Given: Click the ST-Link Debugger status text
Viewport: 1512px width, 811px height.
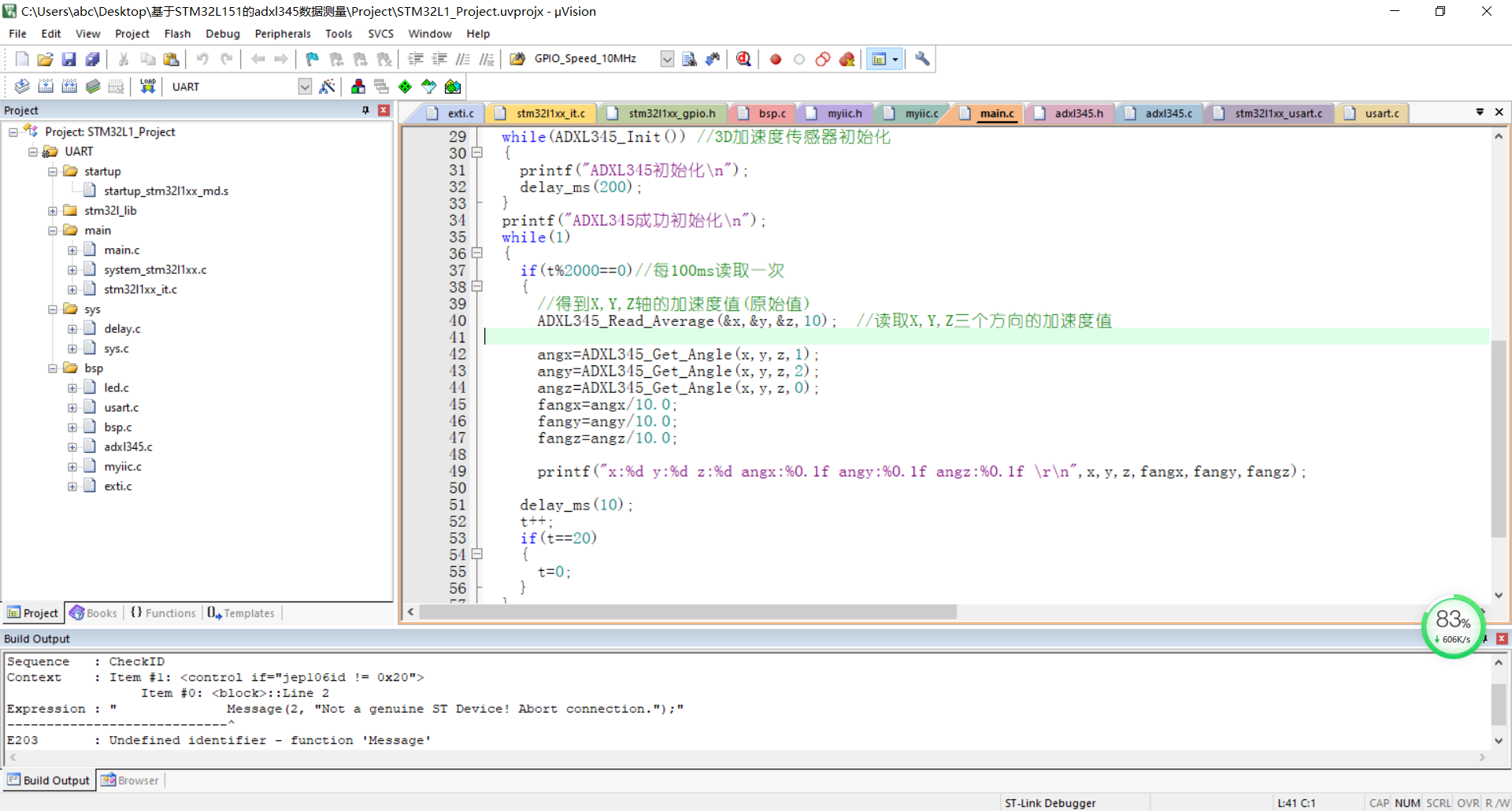Looking at the screenshot, I should [1050, 803].
